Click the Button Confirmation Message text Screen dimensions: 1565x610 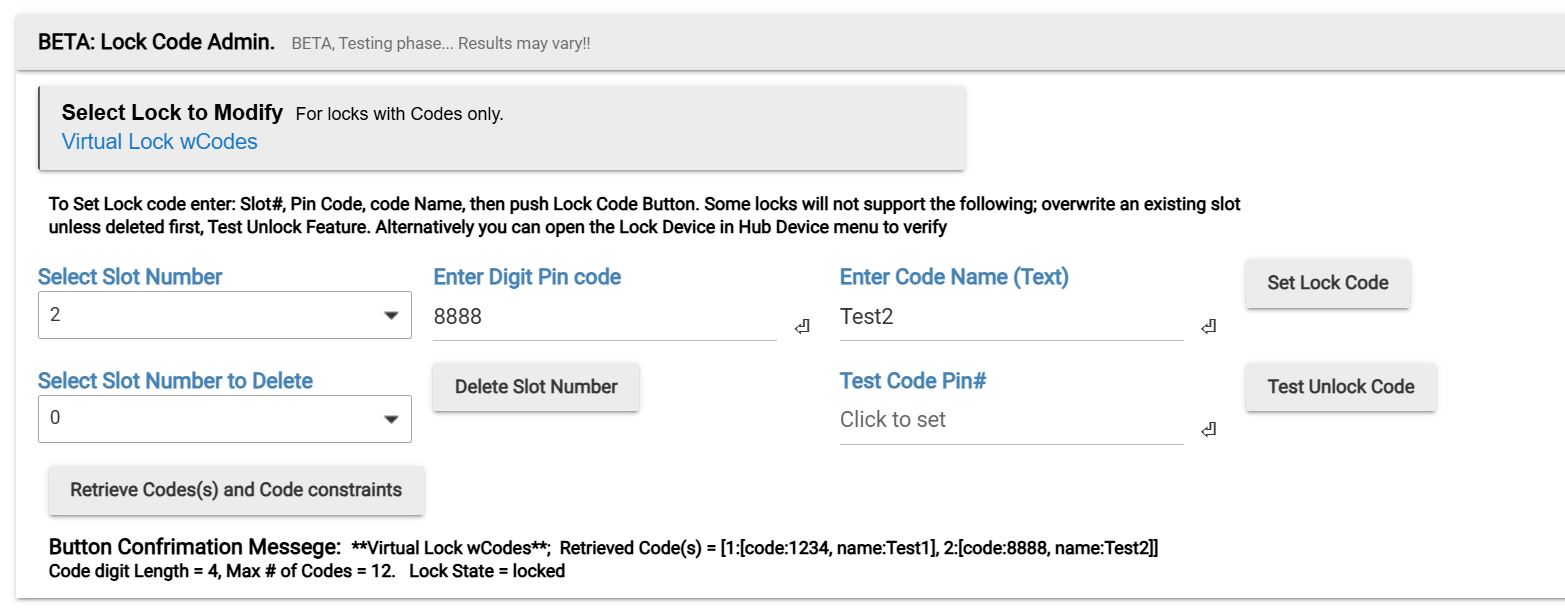[195, 548]
